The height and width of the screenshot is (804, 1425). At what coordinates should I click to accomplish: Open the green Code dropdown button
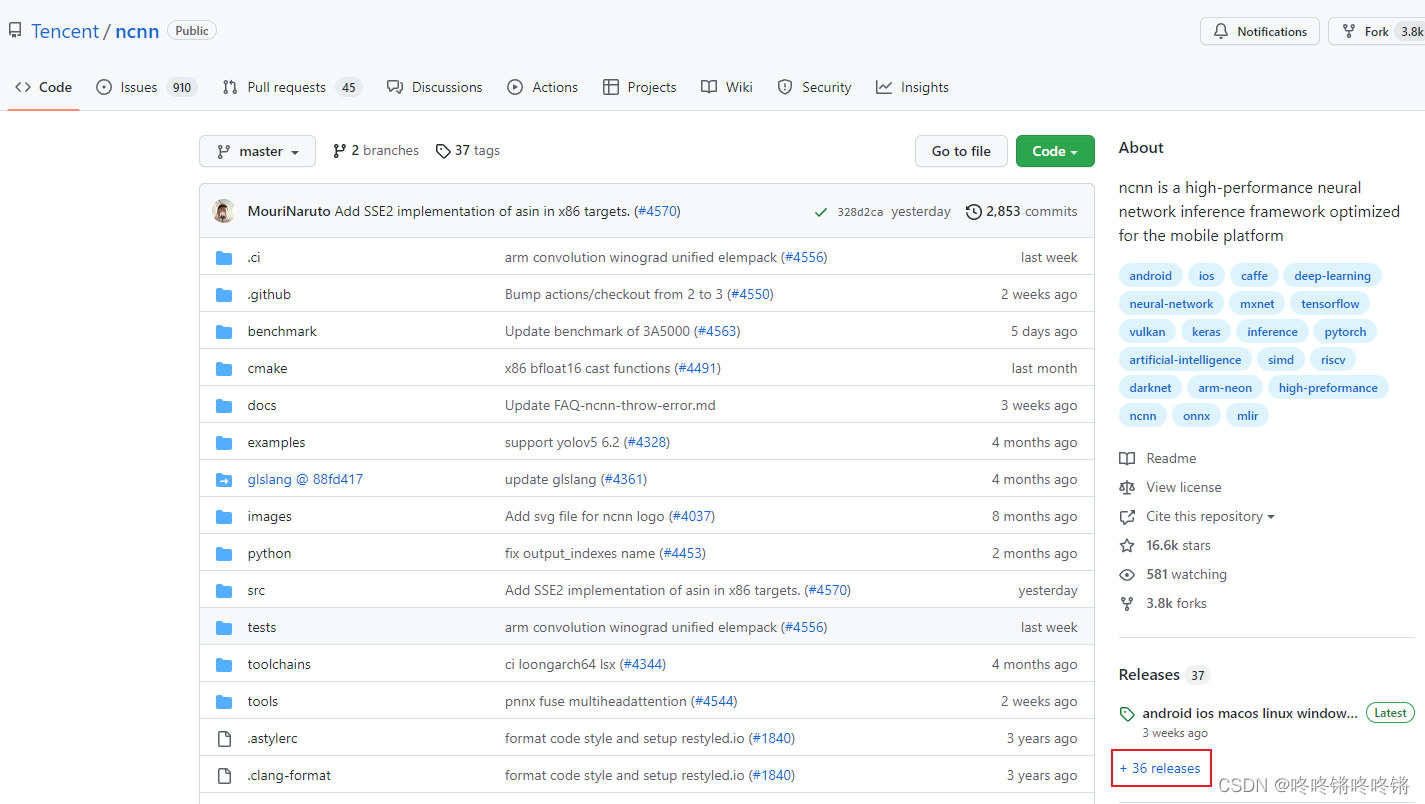1055,151
